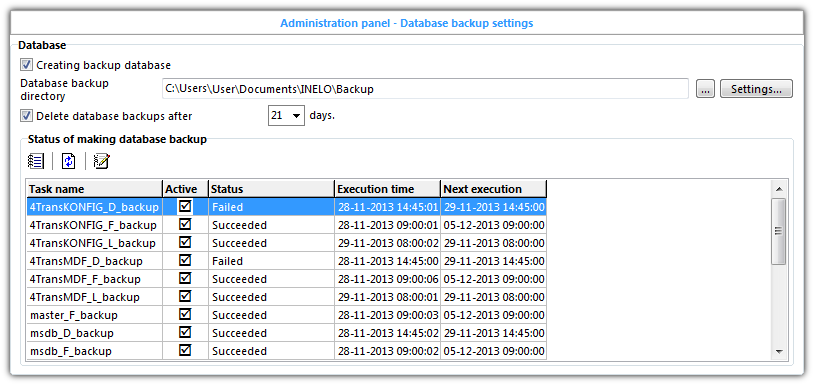Click the scrollbar up arrow in task list
Screen dimensions: 814x385
click(778, 189)
